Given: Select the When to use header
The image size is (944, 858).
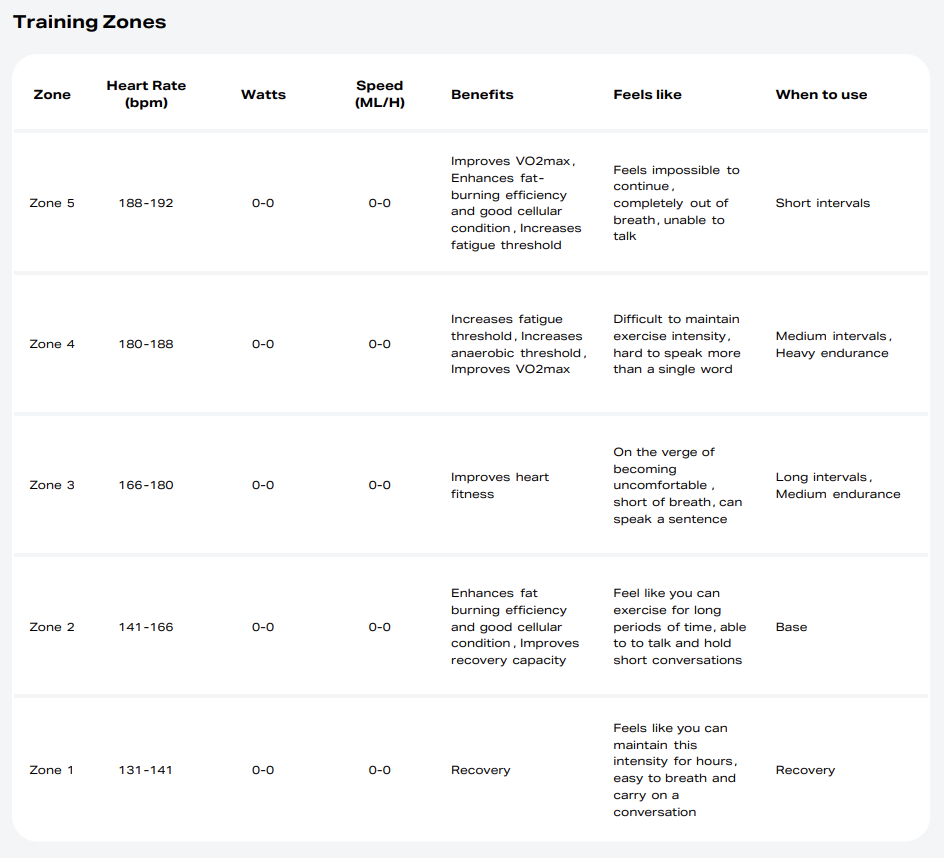Looking at the screenshot, I should [x=821, y=95].
